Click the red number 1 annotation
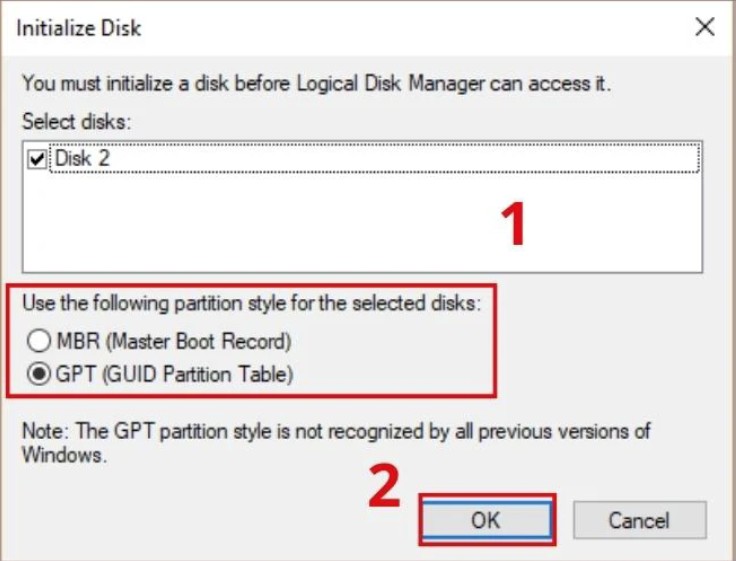This screenshot has height=561, width=736. point(512,222)
